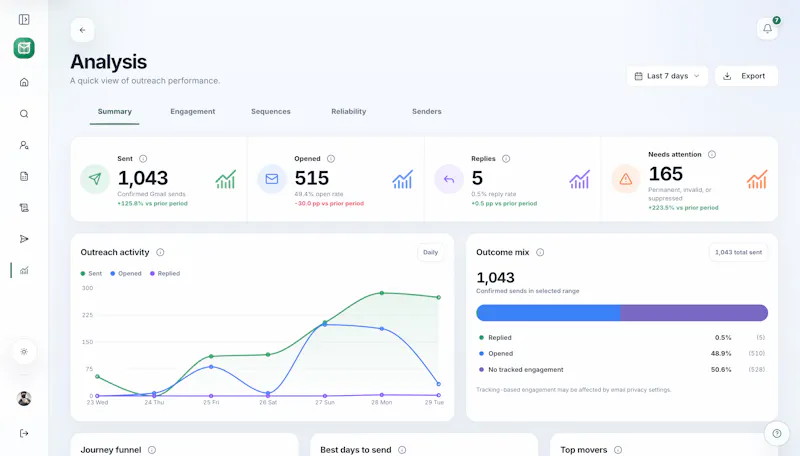Click the green mail app logo

pyautogui.click(x=24, y=48)
